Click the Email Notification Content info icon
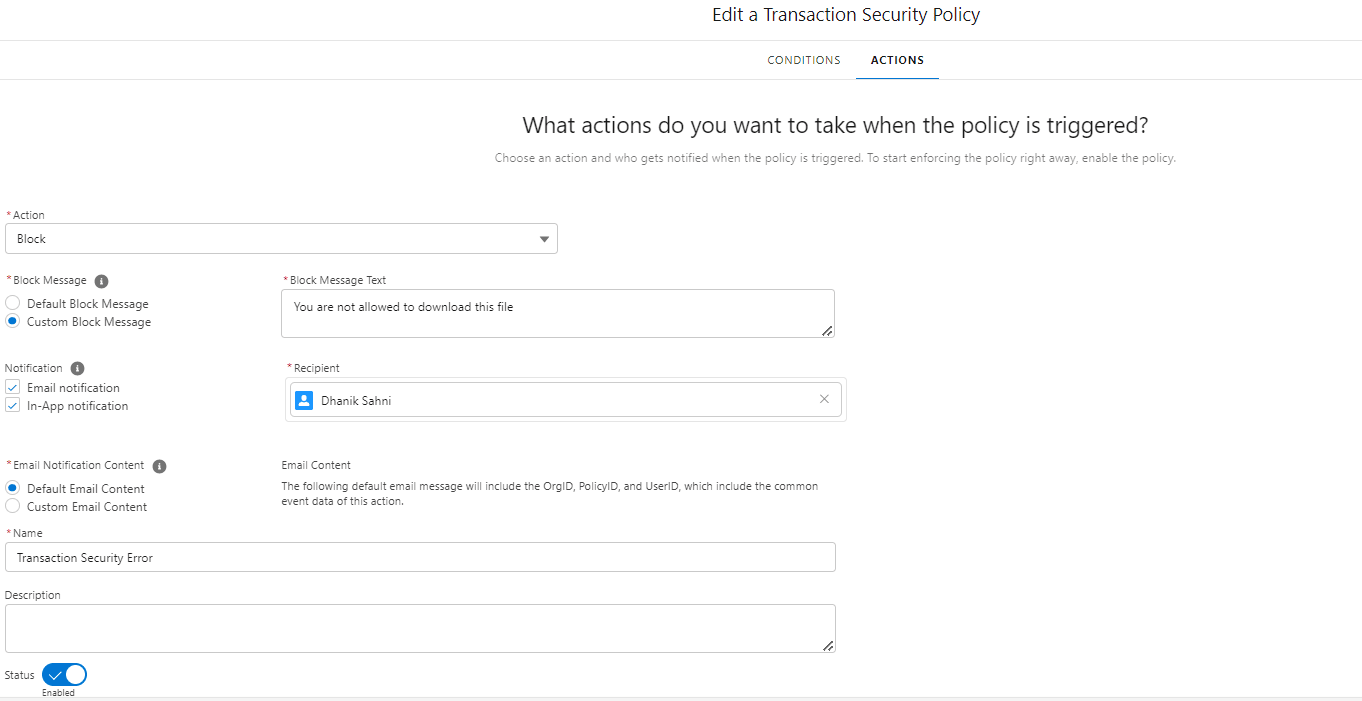 159,466
